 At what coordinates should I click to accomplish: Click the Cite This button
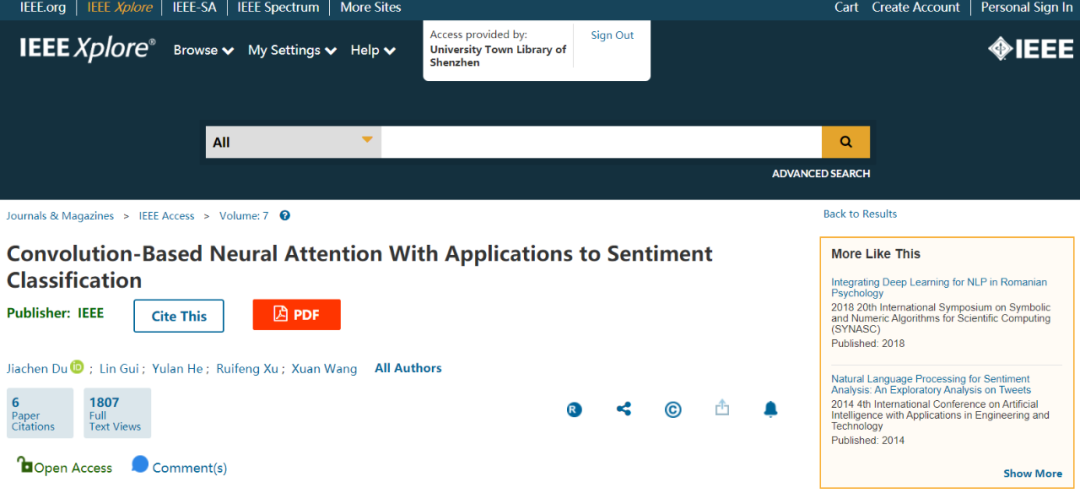coord(179,316)
